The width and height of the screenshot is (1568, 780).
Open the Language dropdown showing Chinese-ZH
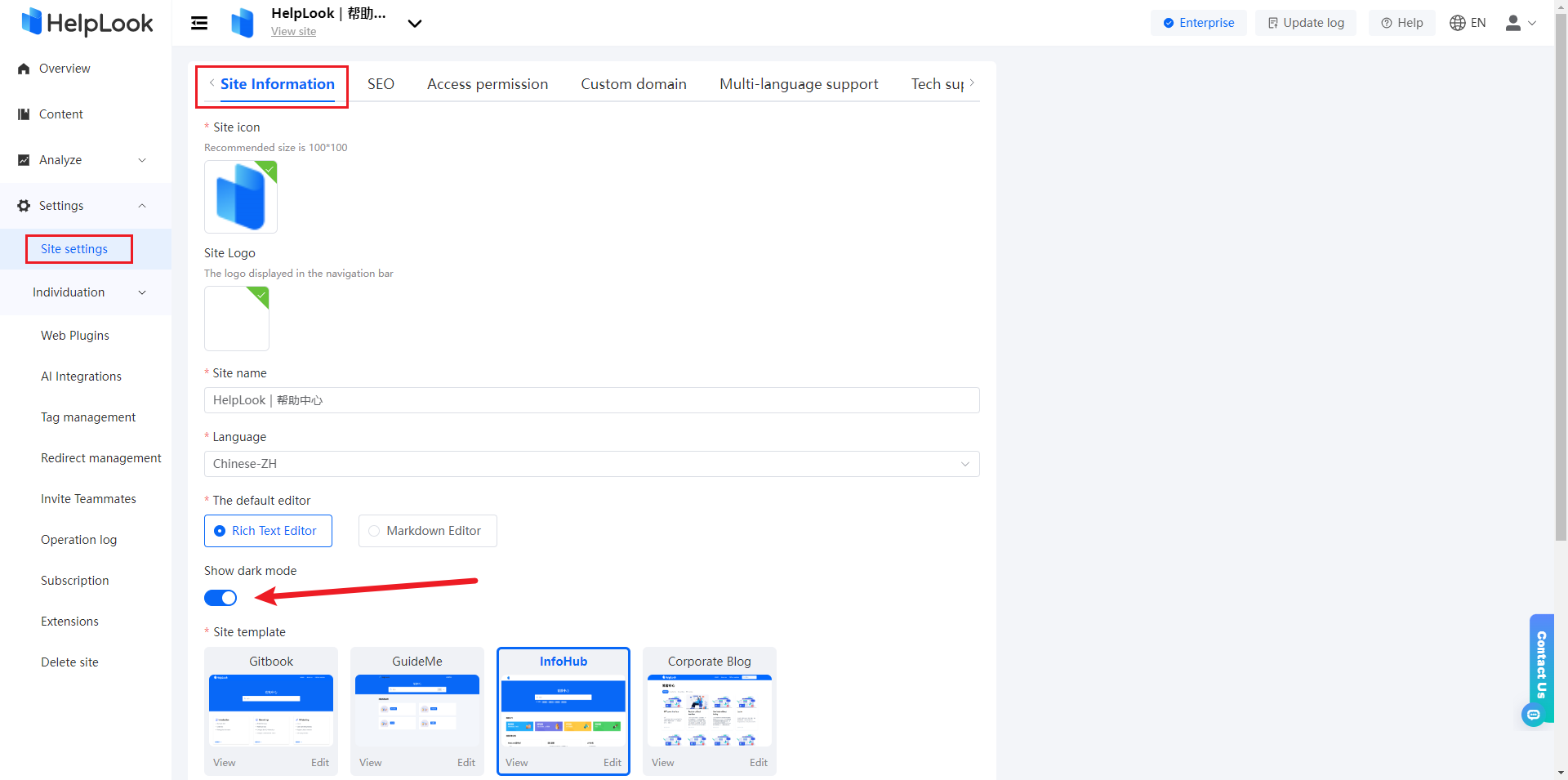point(591,464)
